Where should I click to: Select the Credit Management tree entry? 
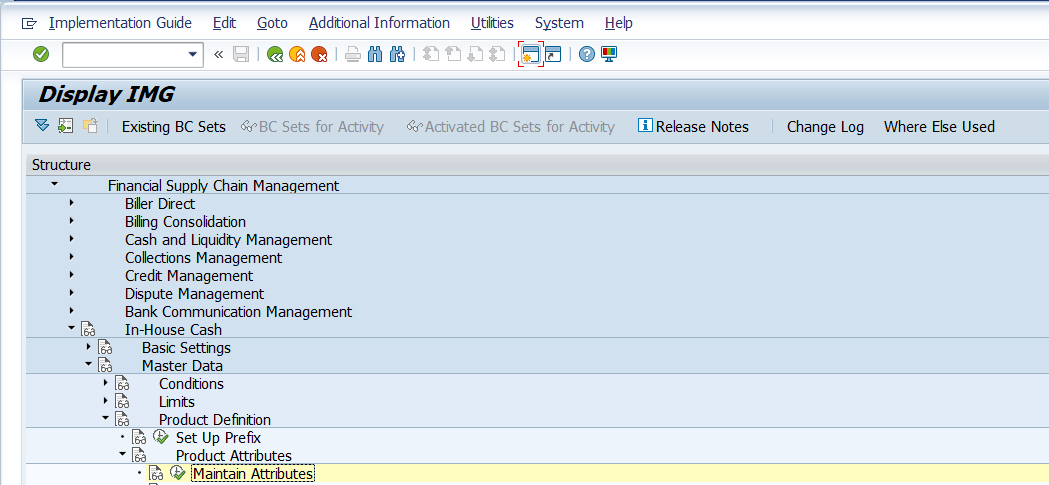pyautogui.click(x=189, y=276)
